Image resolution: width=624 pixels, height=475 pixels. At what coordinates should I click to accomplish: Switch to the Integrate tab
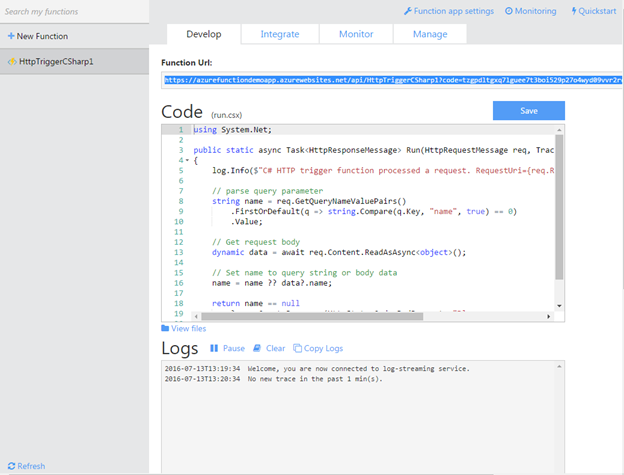click(x=280, y=34)
